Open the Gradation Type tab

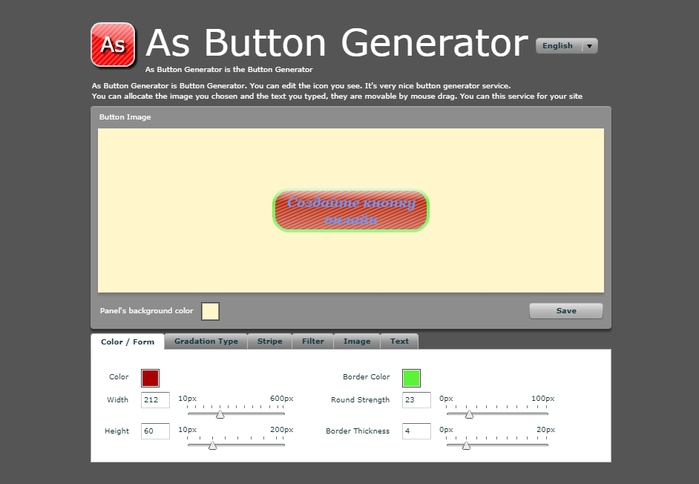coord(206,341)
